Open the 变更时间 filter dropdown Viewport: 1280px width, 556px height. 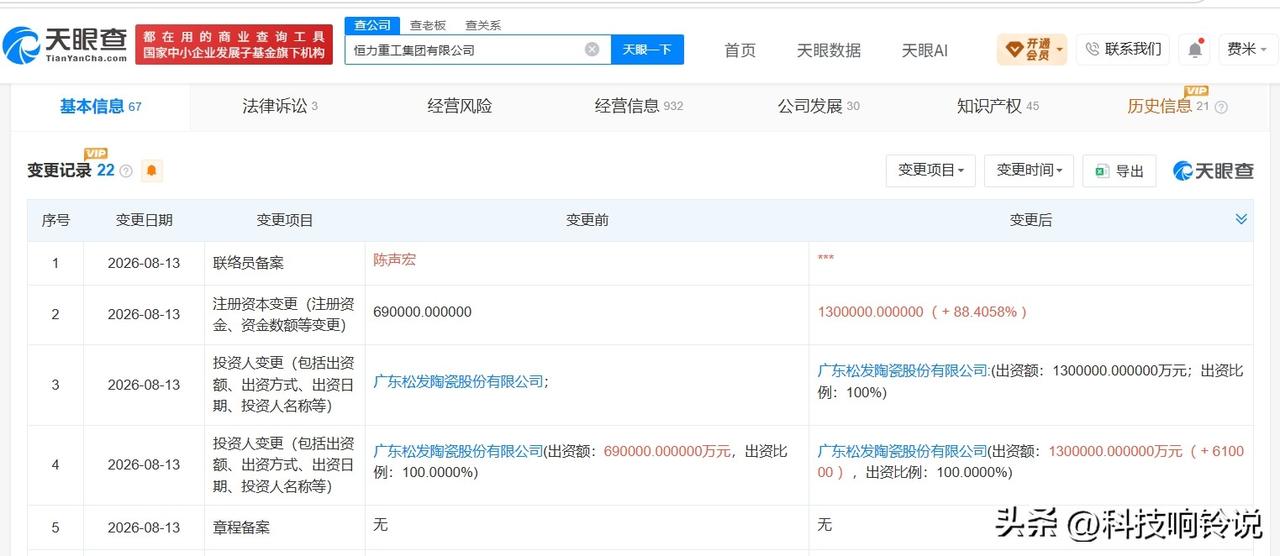coord(1029,171)
